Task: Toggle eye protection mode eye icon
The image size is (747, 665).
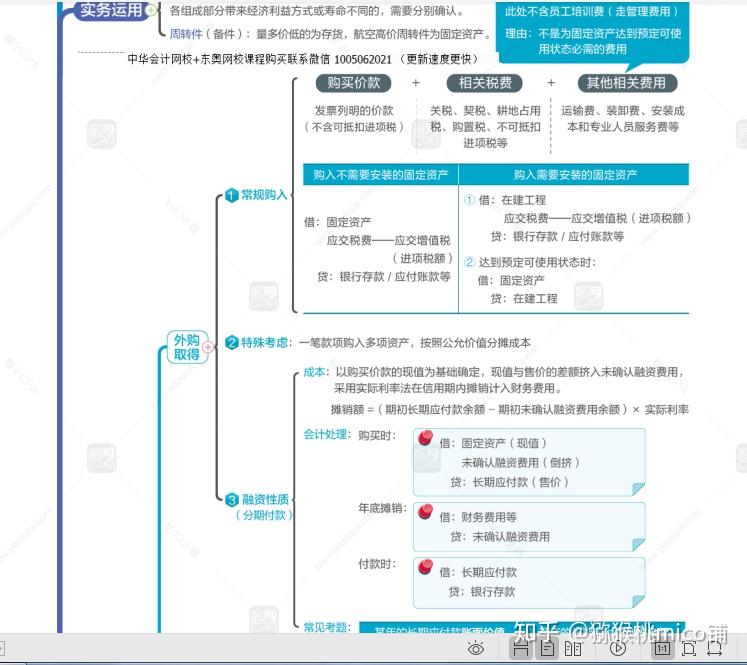Action: click(x=475, y=648)
